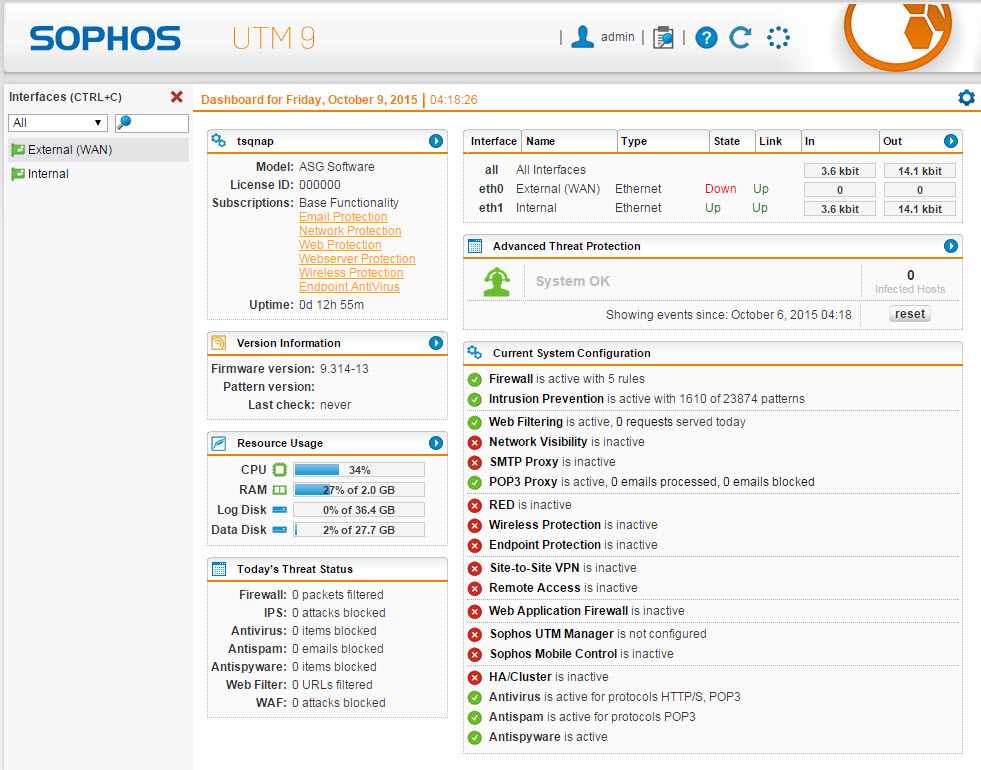Click the RAM usage bar 27% of 2.0 GB

(359, 490)
